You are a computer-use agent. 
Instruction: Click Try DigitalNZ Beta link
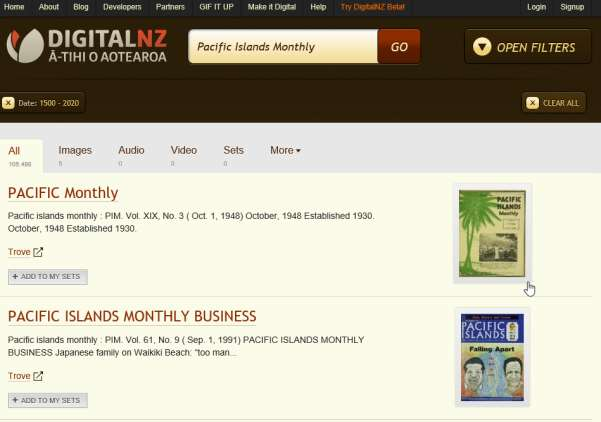click(x=373, y=7)
